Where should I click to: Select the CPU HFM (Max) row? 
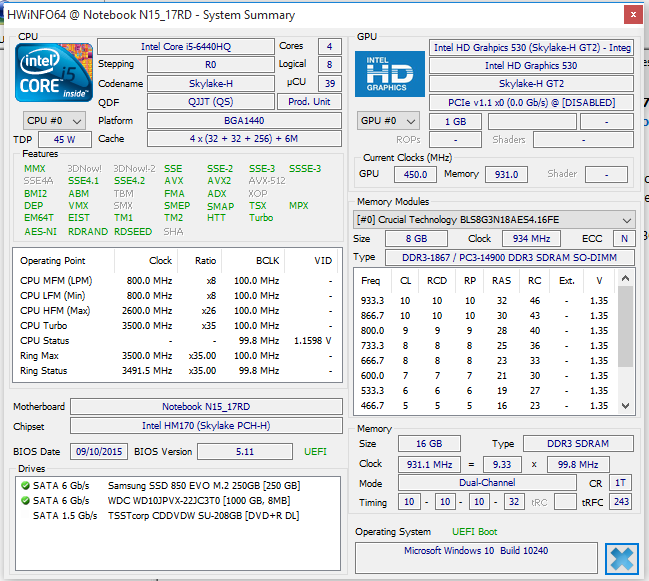(177, 311)
